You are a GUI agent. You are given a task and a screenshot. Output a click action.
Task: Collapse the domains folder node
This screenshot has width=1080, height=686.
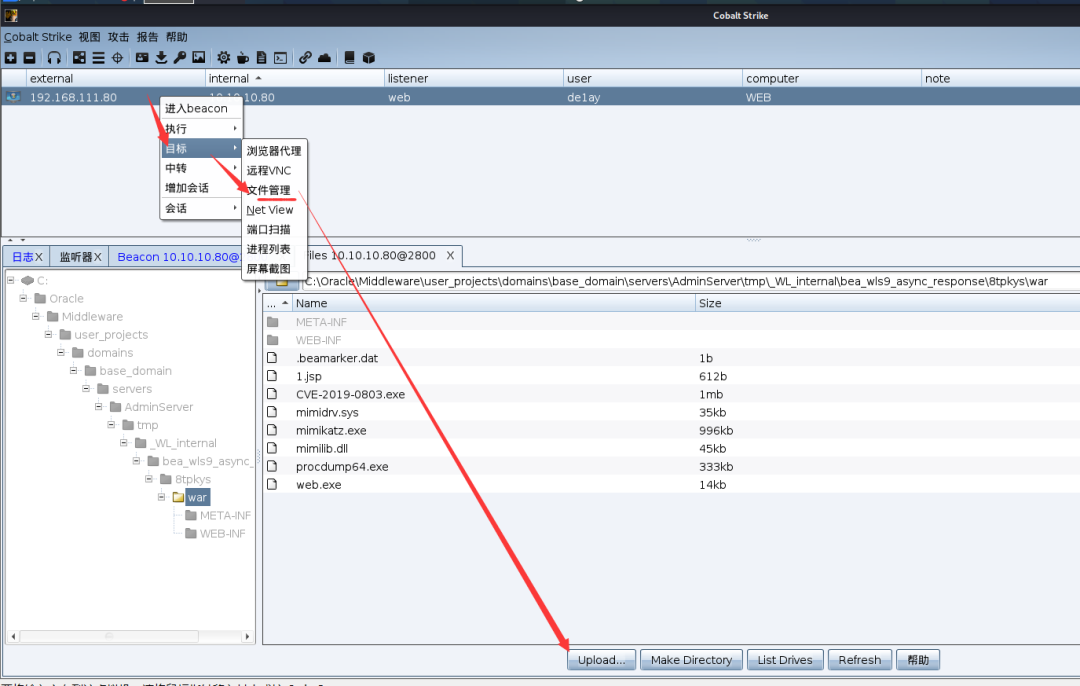tap(61, 352)
